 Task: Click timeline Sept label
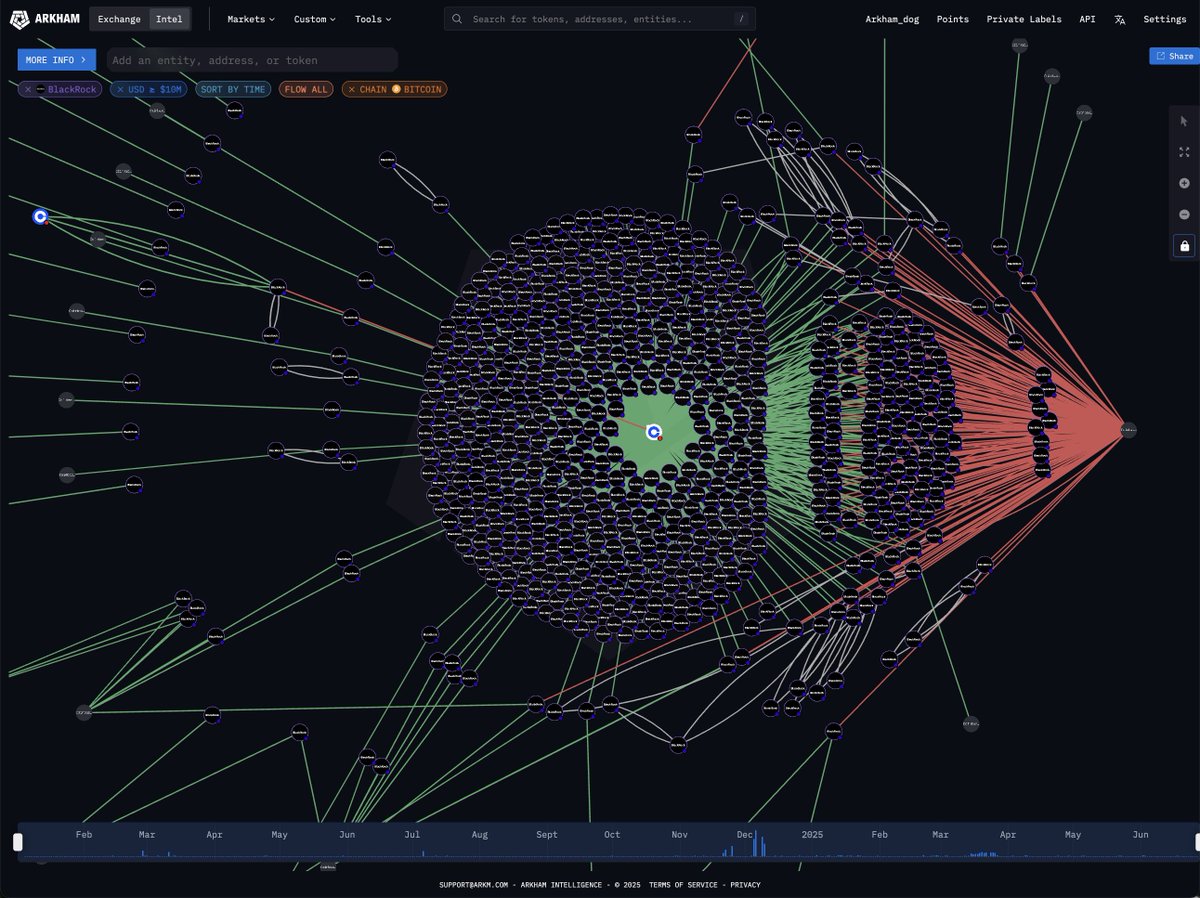pyautogui.click(x=547, y=834)
